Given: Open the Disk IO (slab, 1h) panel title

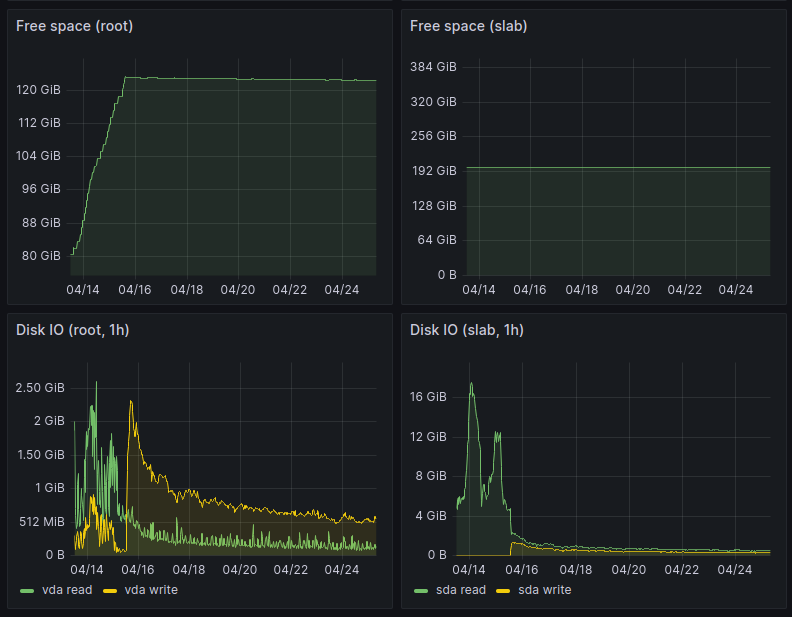Looking at the screenshot, I should [x=466, y=330].
